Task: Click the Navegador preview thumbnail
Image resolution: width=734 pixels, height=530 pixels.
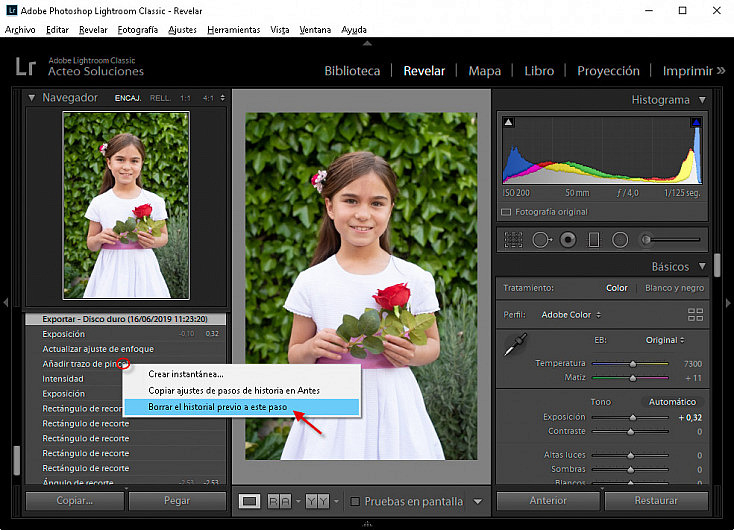Action: (x=126, y=205)
